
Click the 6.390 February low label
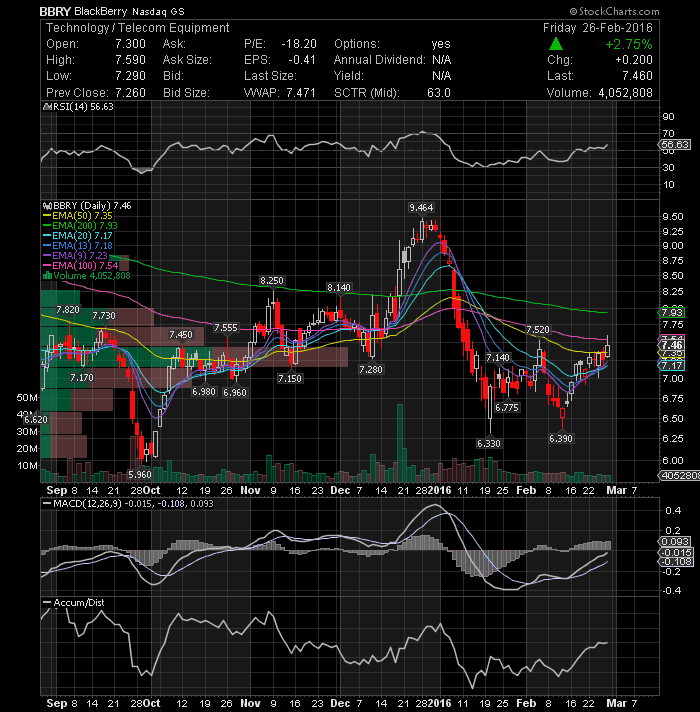(x=561, y=439)
